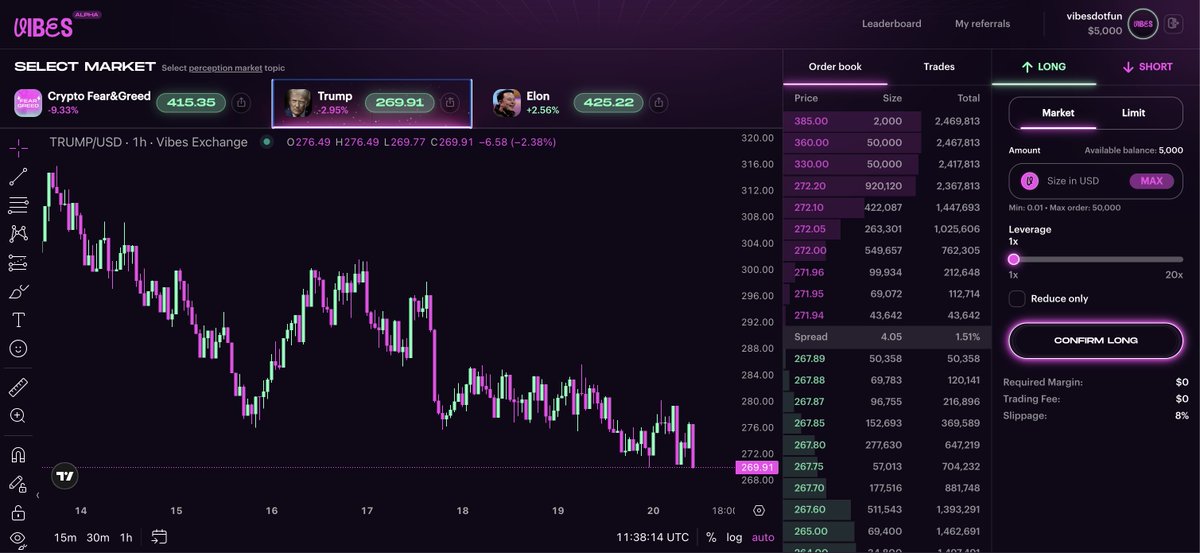Image resolution: width=1200 pixels, height=553 pixels.
Task: Click Crypto Fear&Greed price 415.35
Action: tap(191, 102)
